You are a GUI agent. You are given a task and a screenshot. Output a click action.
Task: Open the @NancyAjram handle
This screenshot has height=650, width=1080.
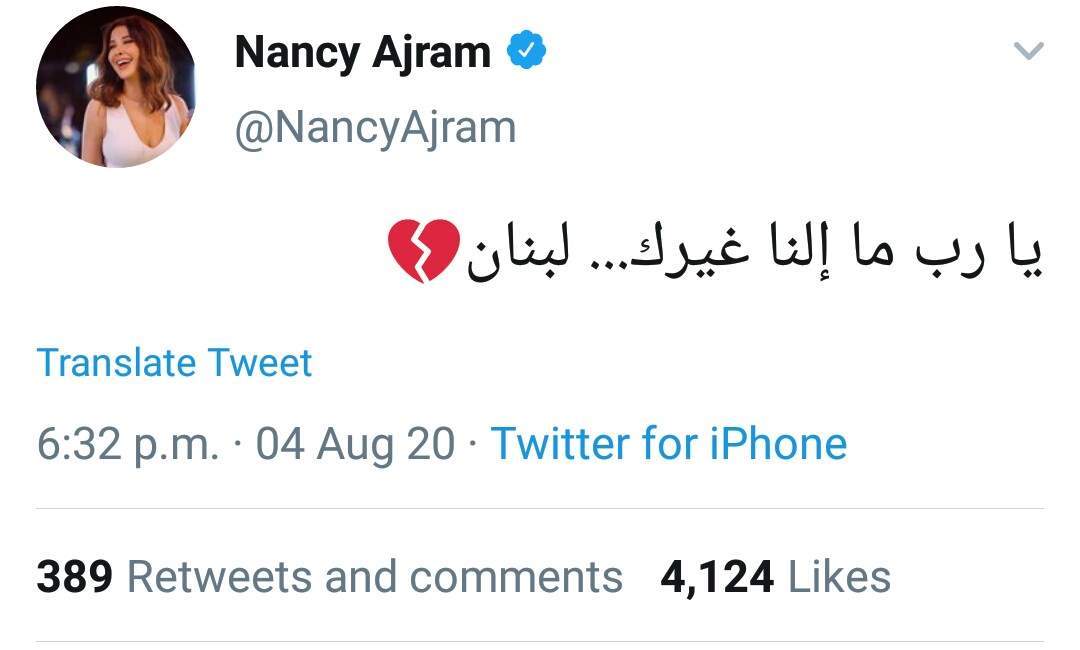click(375, 128)
